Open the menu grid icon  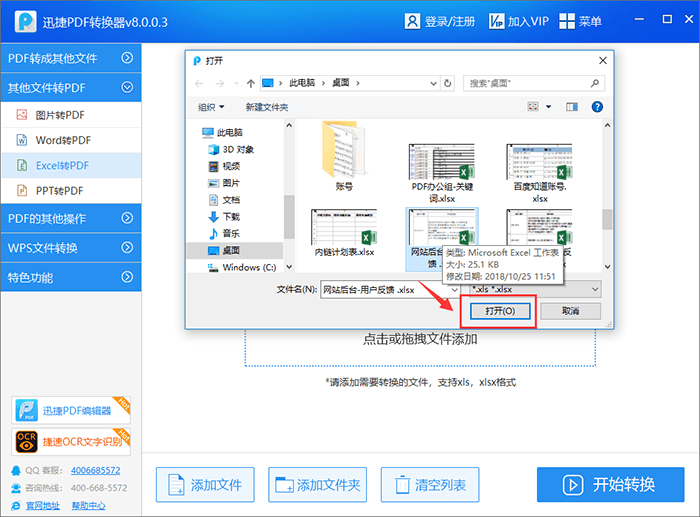pyautogui.click(x=567, y=21)
